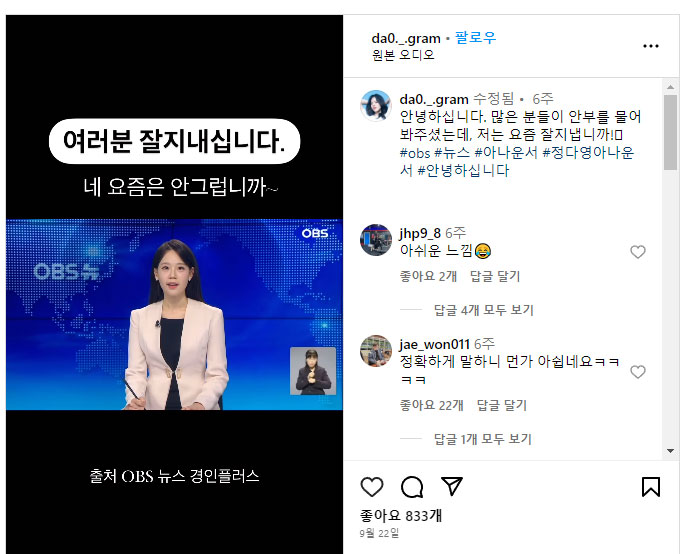
Task: Open the three-dot more options menu
Action: 651,46
